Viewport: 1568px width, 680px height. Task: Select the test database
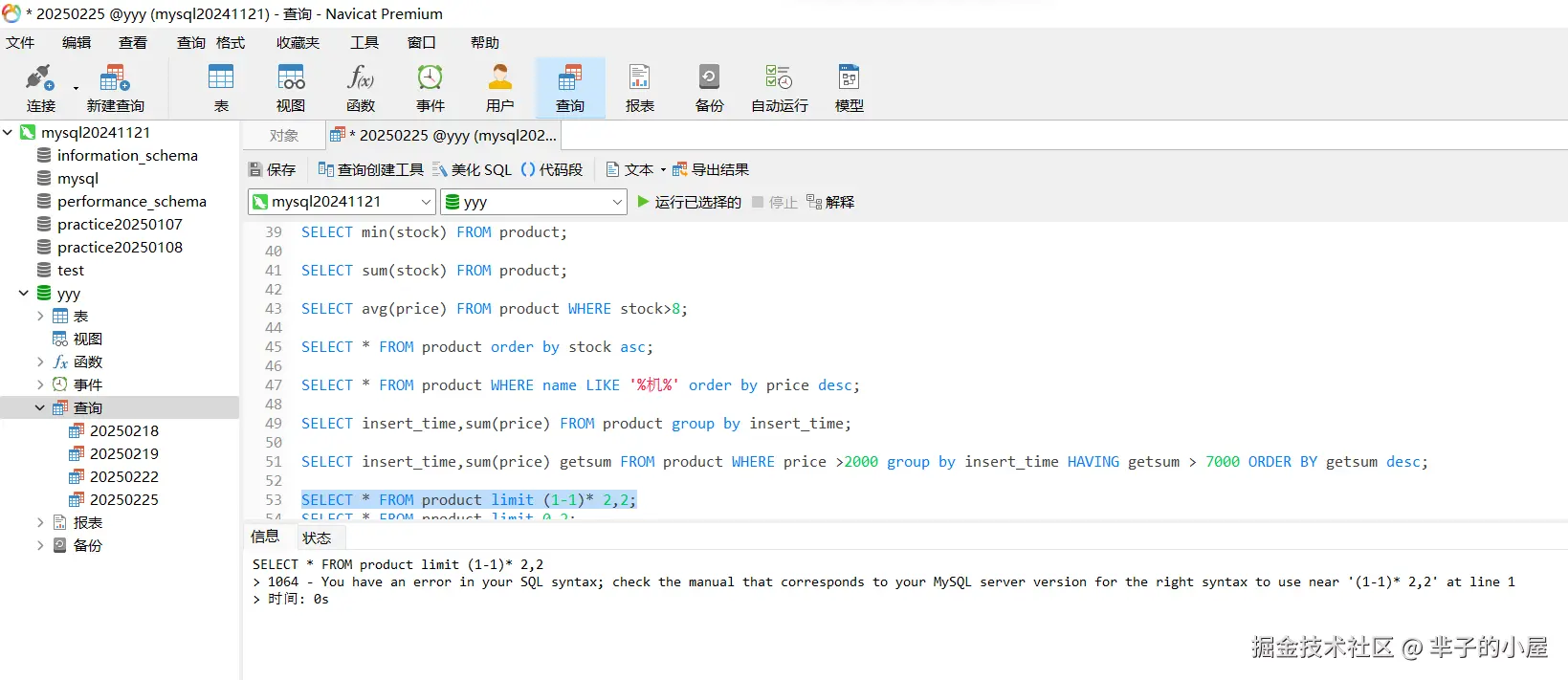[70, 270]
